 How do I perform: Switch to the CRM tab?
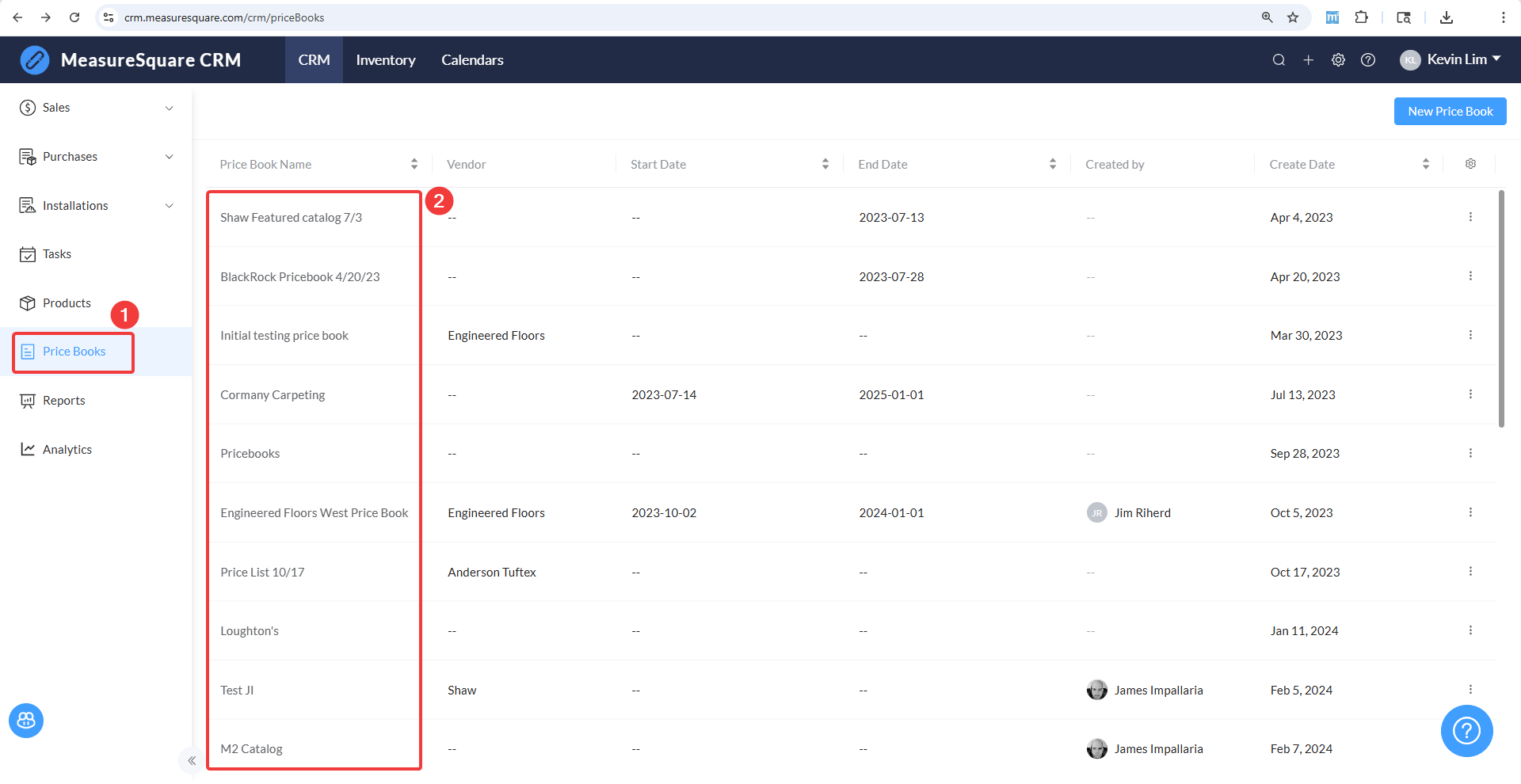click(314, 60)
